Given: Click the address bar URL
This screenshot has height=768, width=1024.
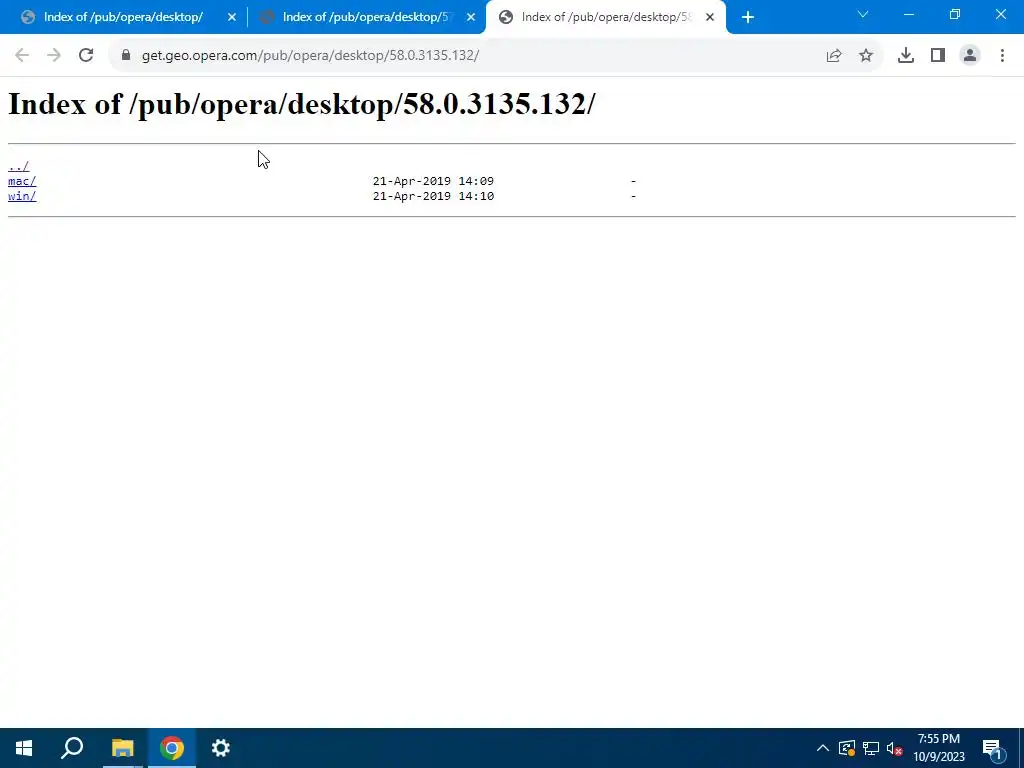Looking at the screenshot, I should click(310, 56).
